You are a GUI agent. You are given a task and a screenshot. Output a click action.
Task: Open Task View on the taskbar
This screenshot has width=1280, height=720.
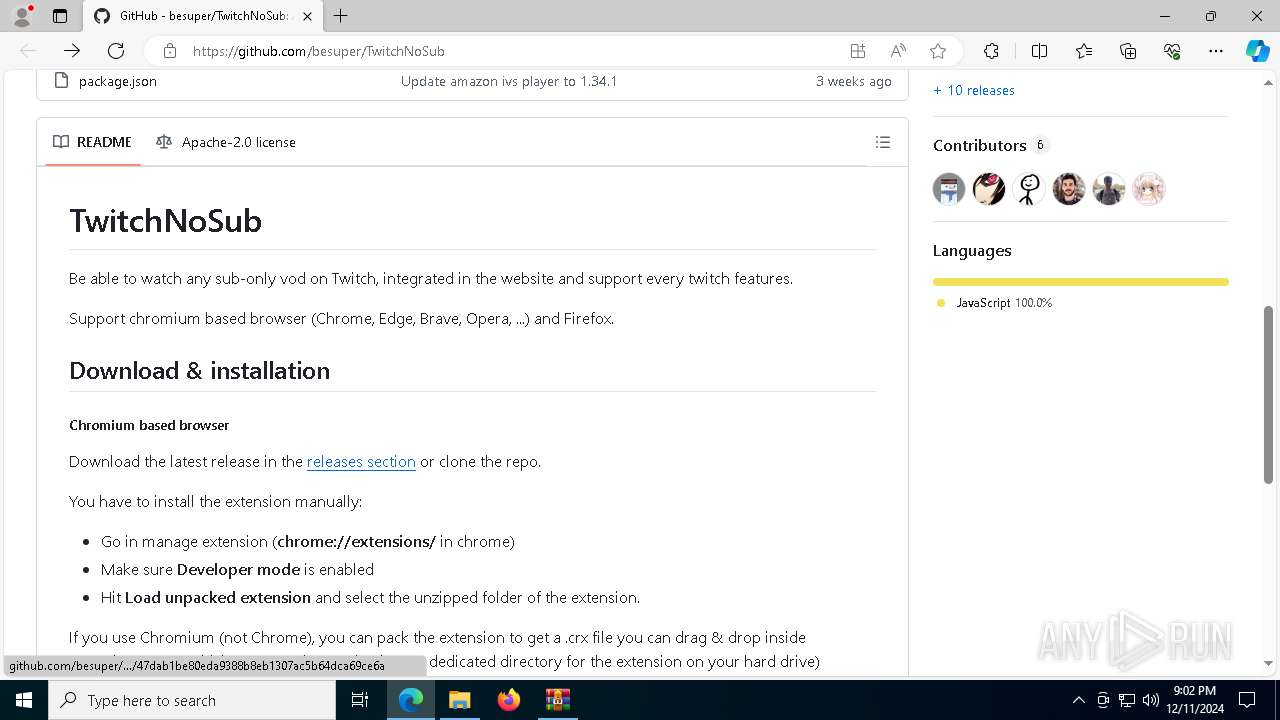(x=360, y=700)
